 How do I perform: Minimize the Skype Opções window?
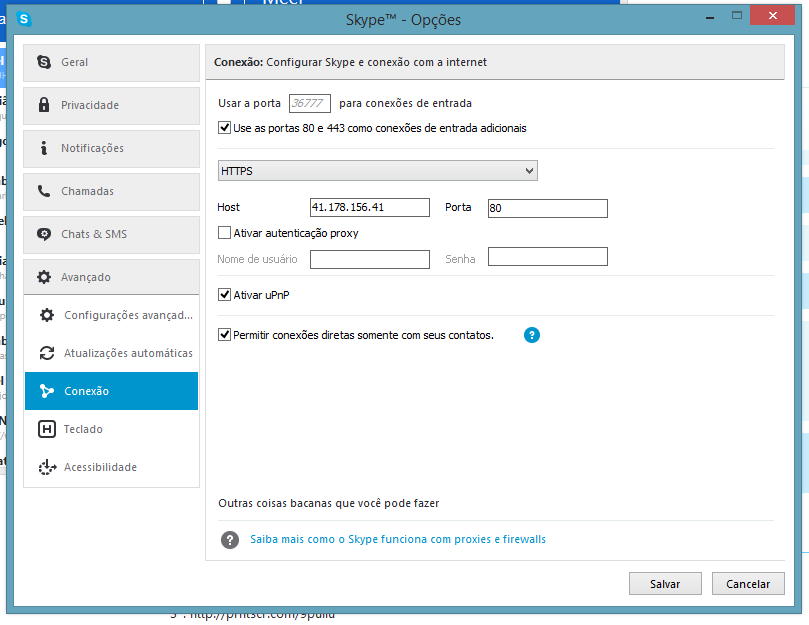710,18
